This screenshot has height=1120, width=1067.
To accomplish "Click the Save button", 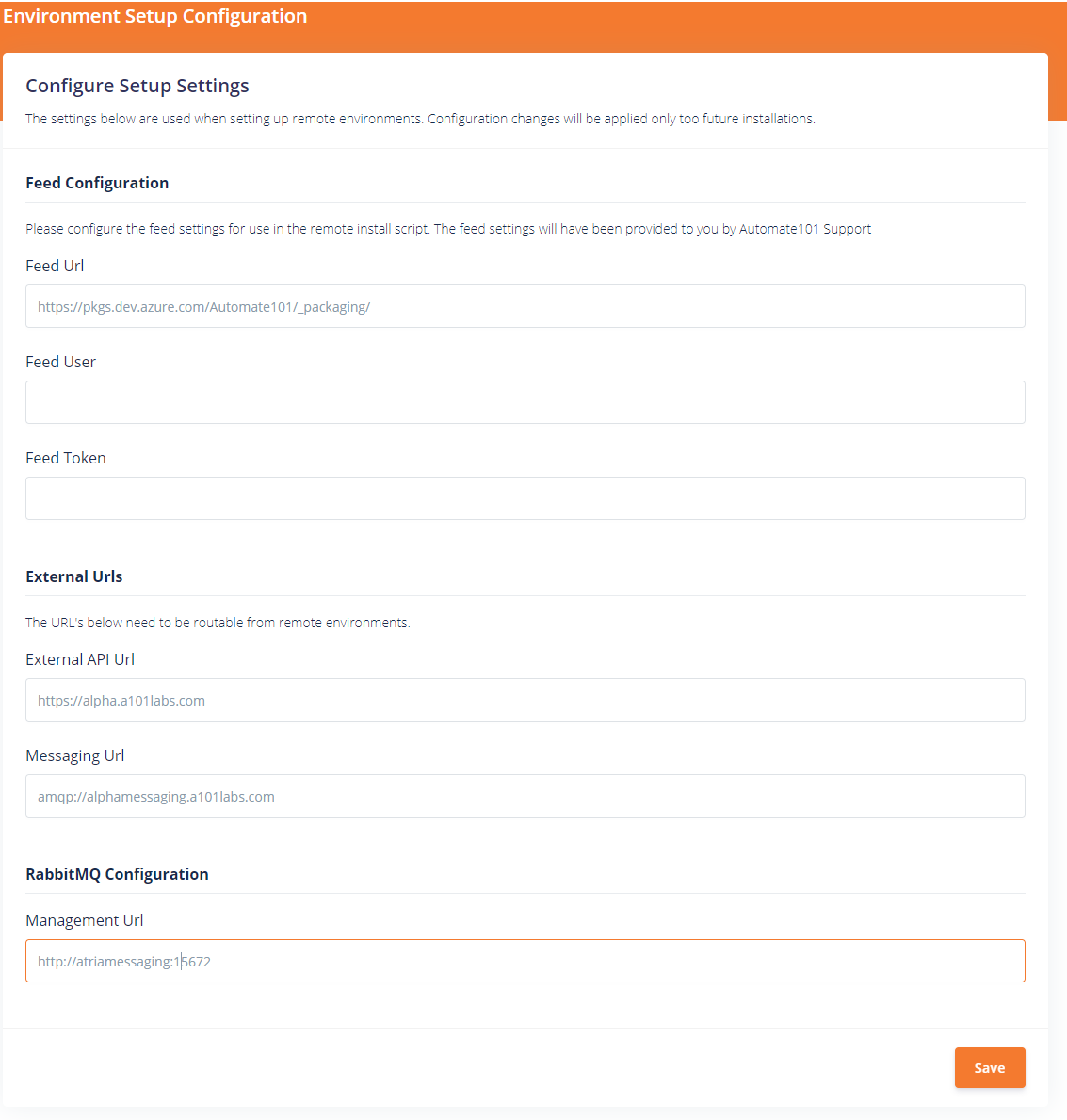I will click(989, 1067).
